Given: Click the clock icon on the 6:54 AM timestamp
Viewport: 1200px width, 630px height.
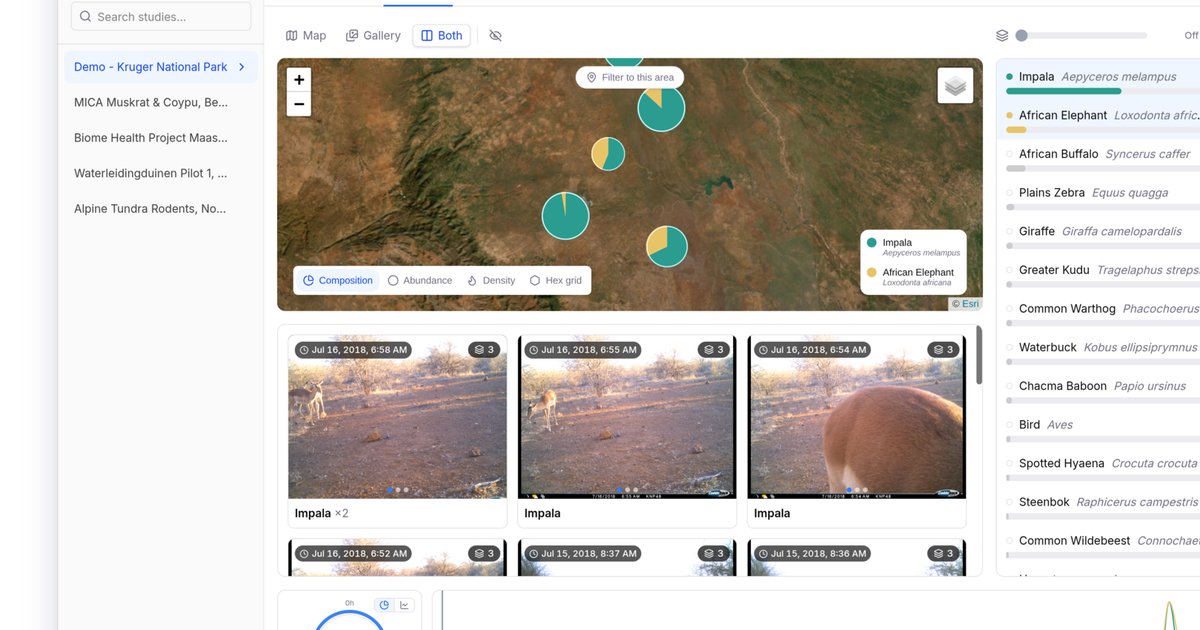Looking at the screenshot, I should point(764,350).
